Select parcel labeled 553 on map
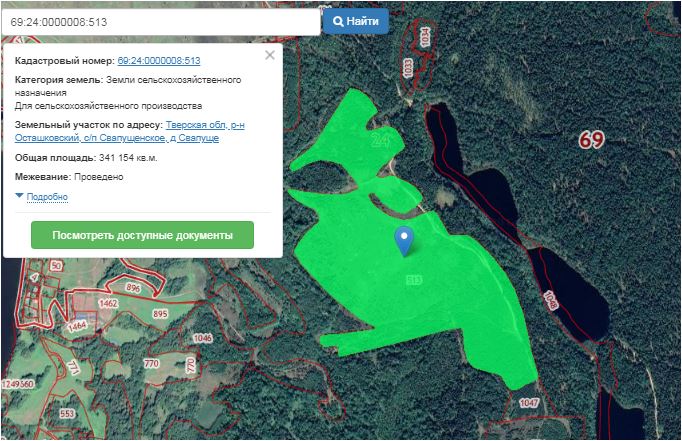This screenshot has width=682, height=441. (x=67, y=413)
